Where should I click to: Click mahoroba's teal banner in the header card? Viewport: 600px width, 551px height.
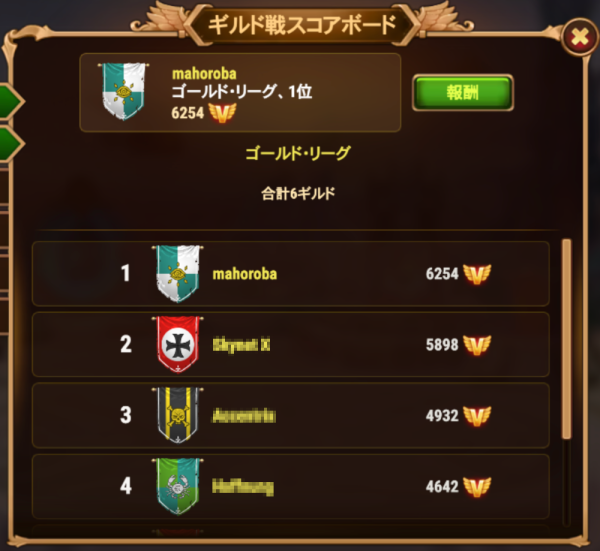pyautogui.click(x=124, y=92)
